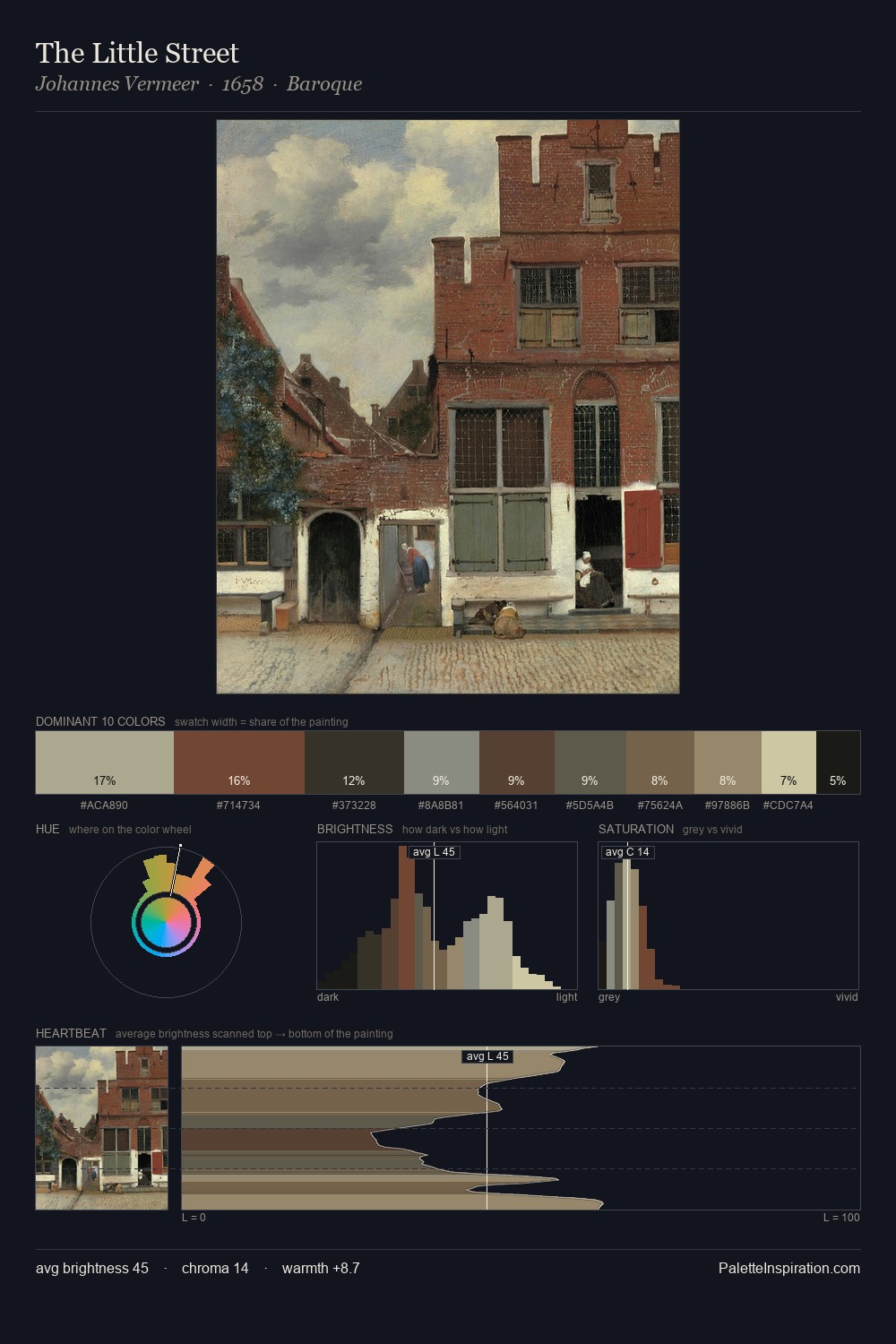Click the #5D5A4B 9% swatch

click(590, 762)
